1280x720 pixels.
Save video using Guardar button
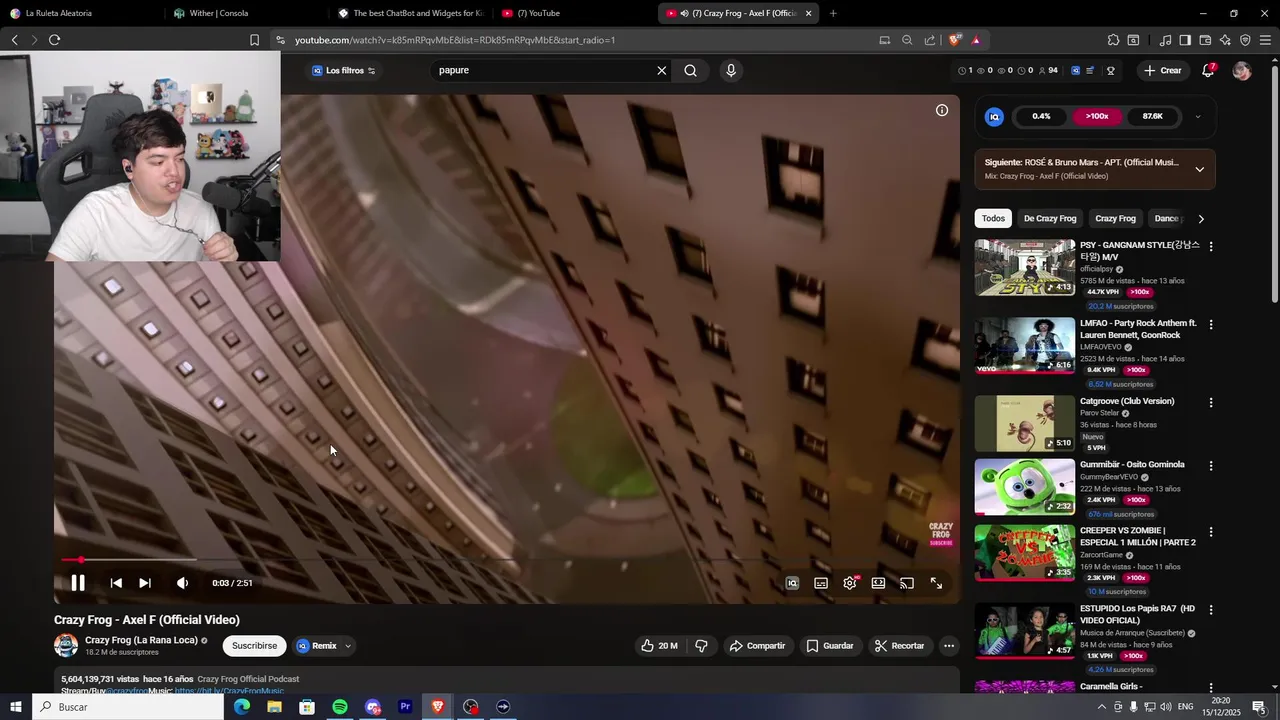[x=830, y=646]
